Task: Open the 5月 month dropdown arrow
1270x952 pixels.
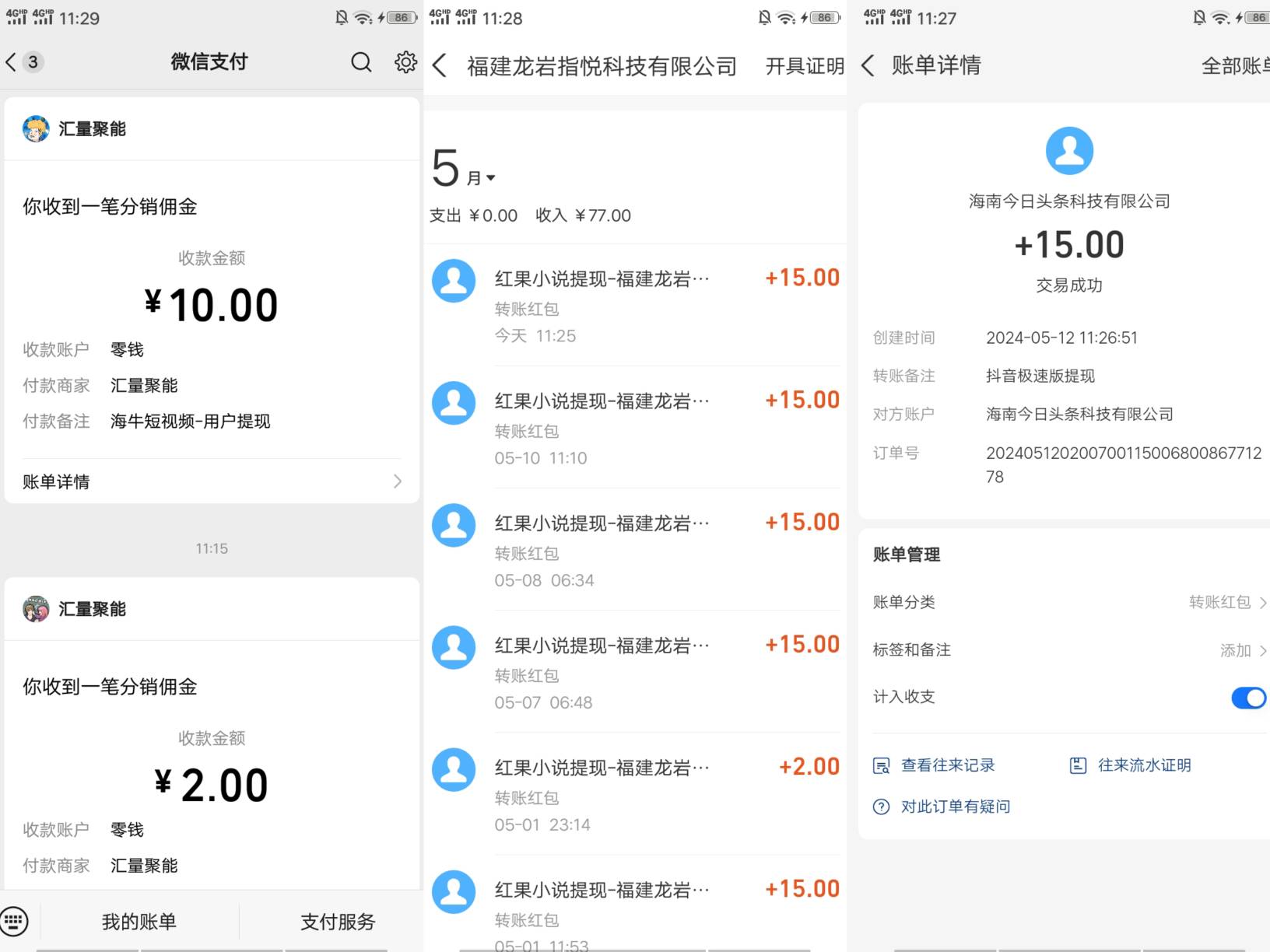Action: 490,178
